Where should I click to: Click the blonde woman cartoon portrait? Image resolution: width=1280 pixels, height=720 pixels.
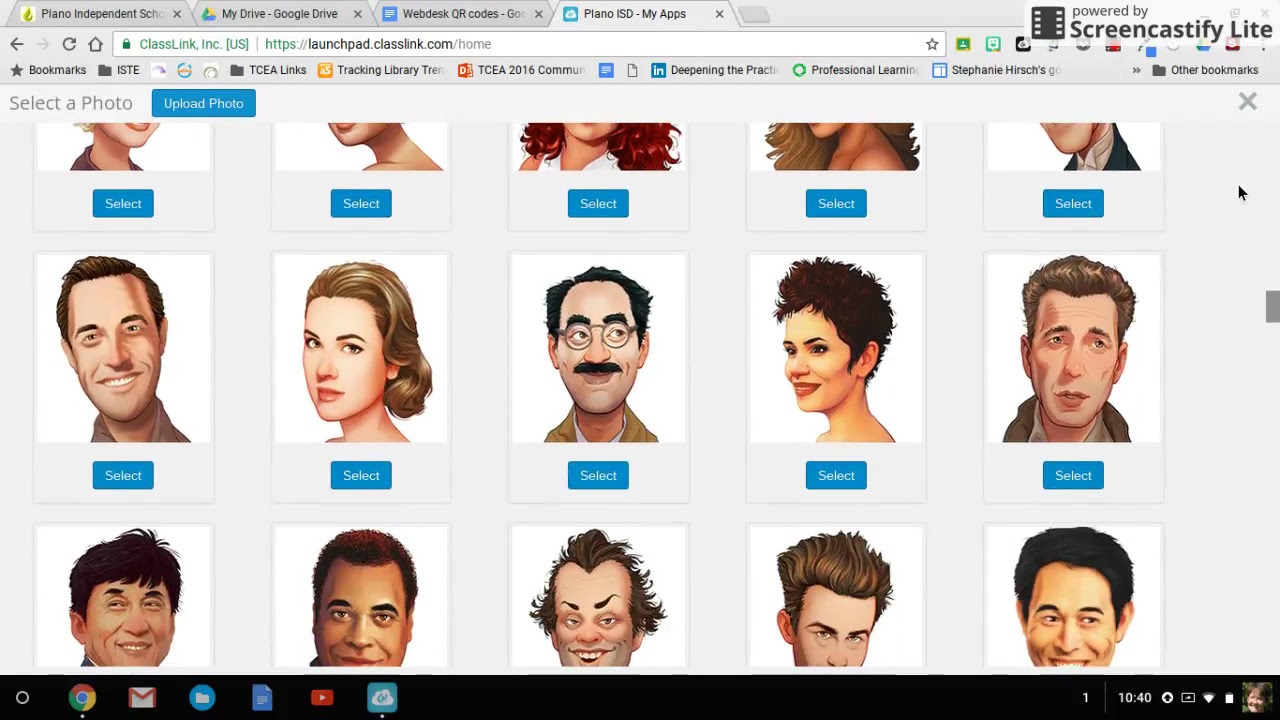coord(361,348)
